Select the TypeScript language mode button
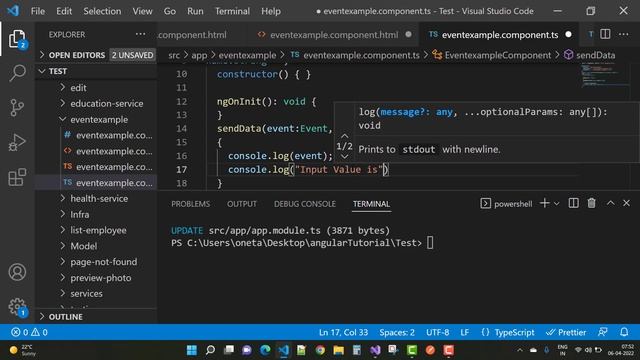The image size is (640, 360). tap(514, 332)
